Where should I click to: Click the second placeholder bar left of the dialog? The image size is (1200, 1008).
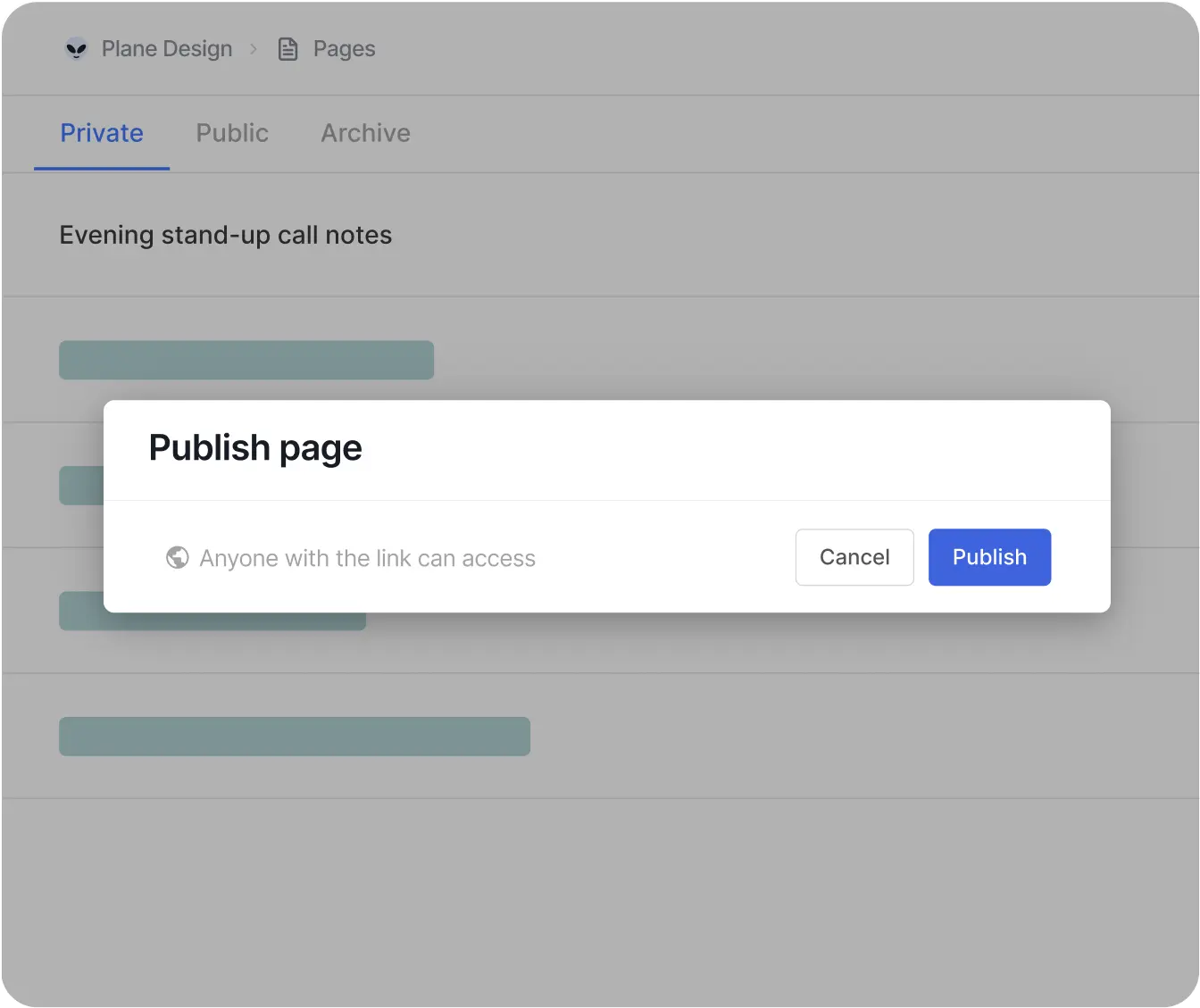(81, 486)
